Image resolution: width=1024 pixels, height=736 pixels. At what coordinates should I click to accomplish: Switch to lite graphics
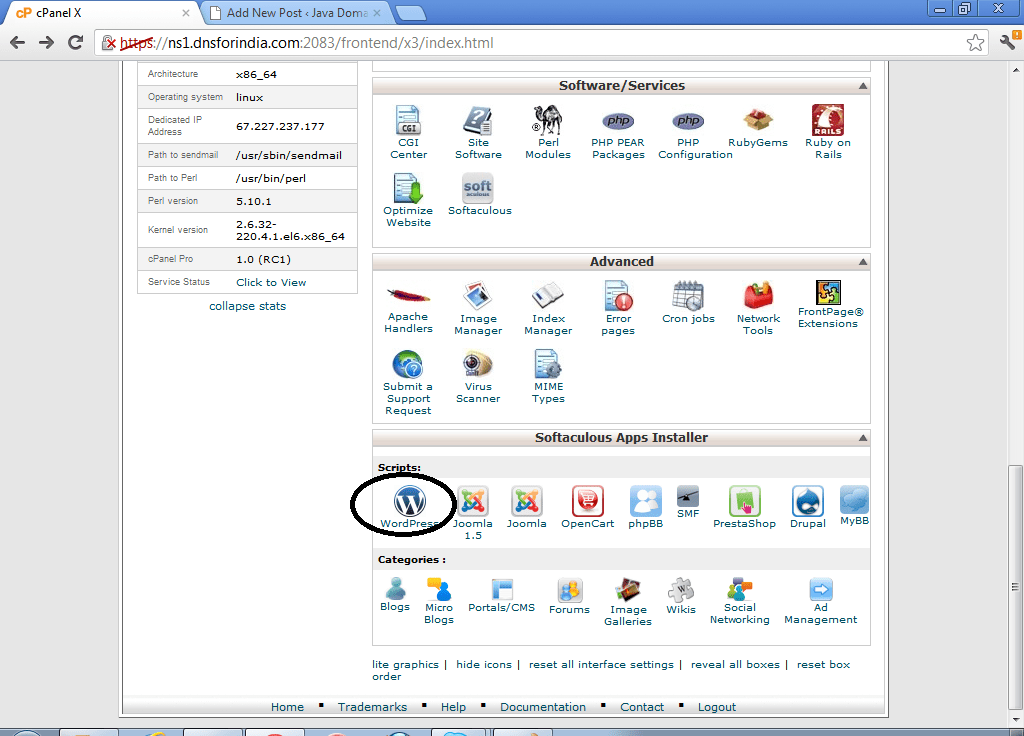tap(406, 664)
